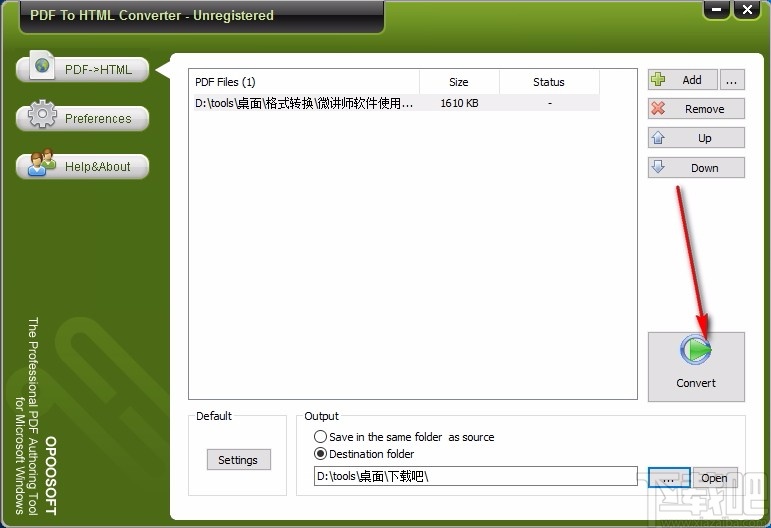Click the Convert button label
This screenshot has width=771, height=528.
click(696, 383)
